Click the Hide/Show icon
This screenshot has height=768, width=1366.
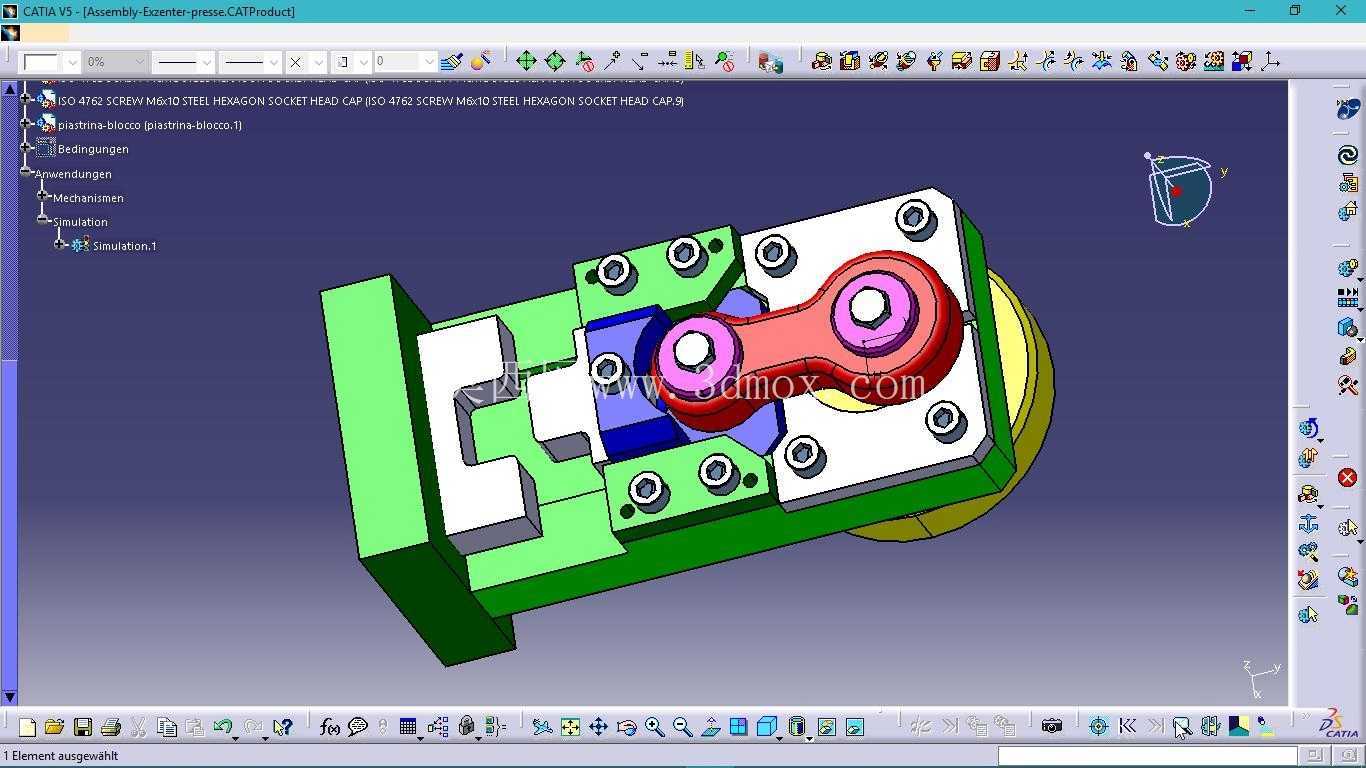(x=826, y=727)
